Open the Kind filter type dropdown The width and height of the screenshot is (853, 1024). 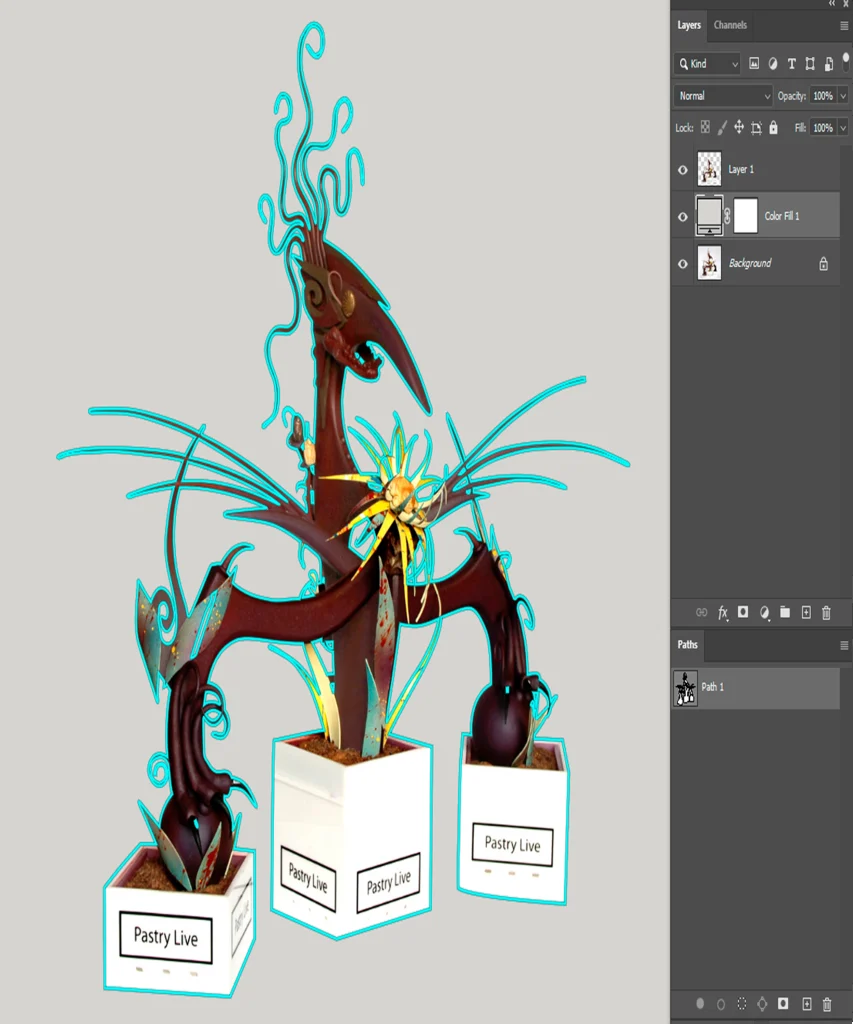(x=708, y=64)
